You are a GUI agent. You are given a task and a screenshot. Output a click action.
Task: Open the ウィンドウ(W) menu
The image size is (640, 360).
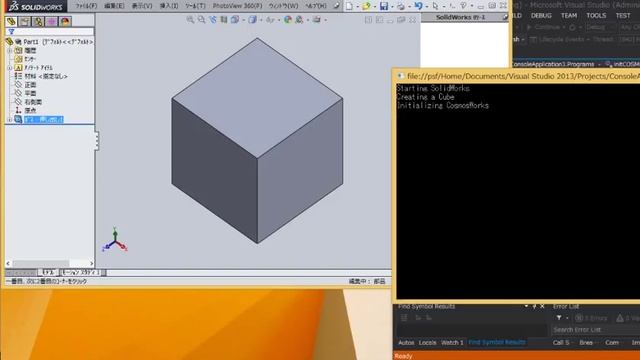(283, 6)
